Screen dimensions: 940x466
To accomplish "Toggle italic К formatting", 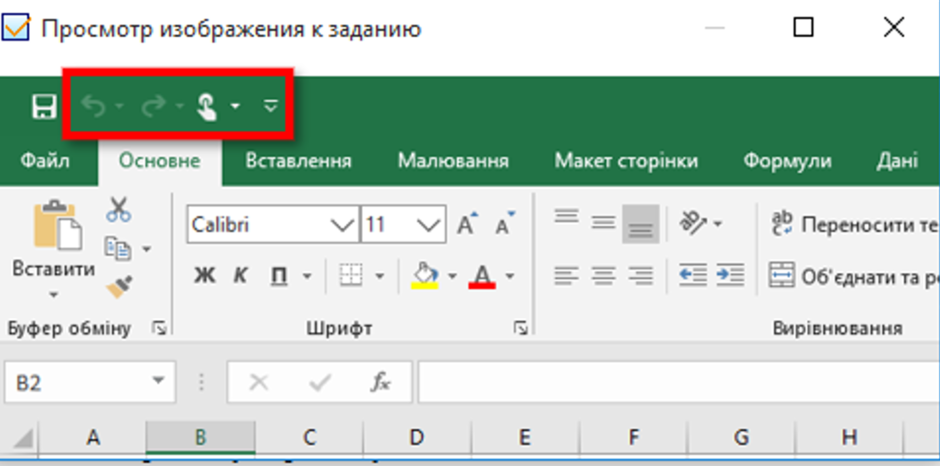I will [x=240, y=275].
